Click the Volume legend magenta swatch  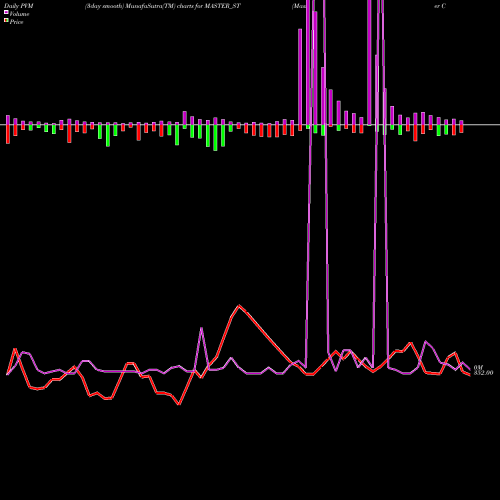click(x=6, y=12)
